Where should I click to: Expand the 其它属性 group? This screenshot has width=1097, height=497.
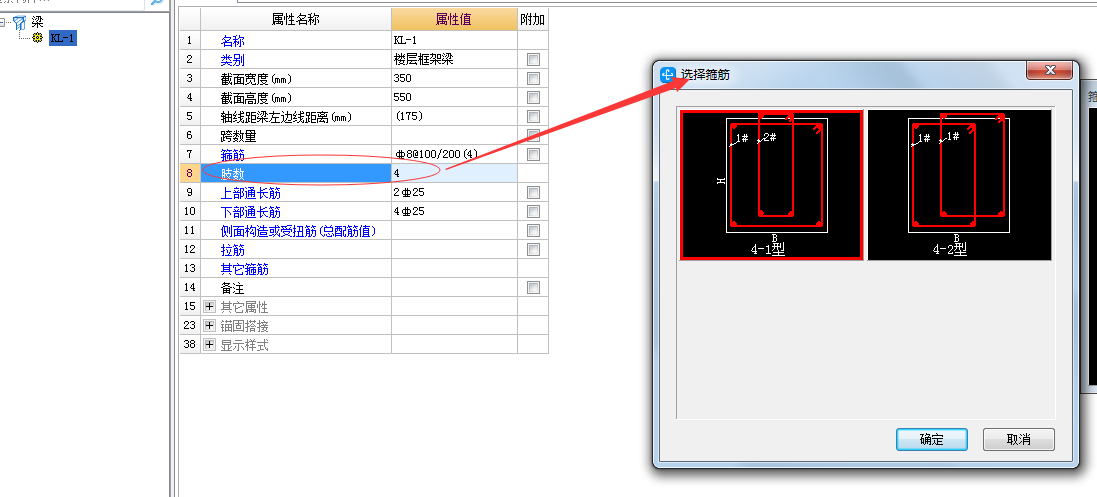(209, 307)
